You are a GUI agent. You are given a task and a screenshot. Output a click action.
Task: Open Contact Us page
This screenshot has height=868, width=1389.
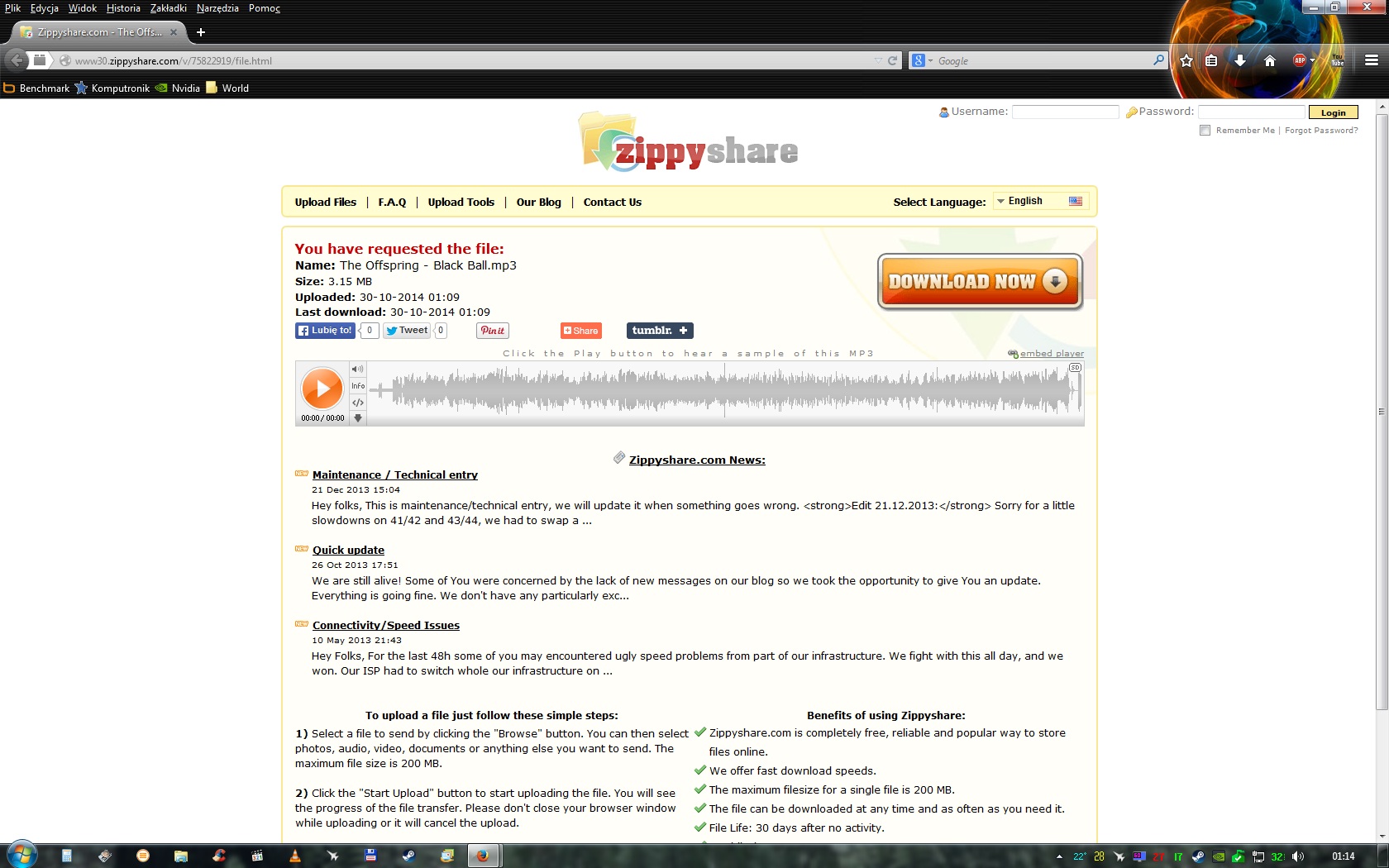pos(613,203)
